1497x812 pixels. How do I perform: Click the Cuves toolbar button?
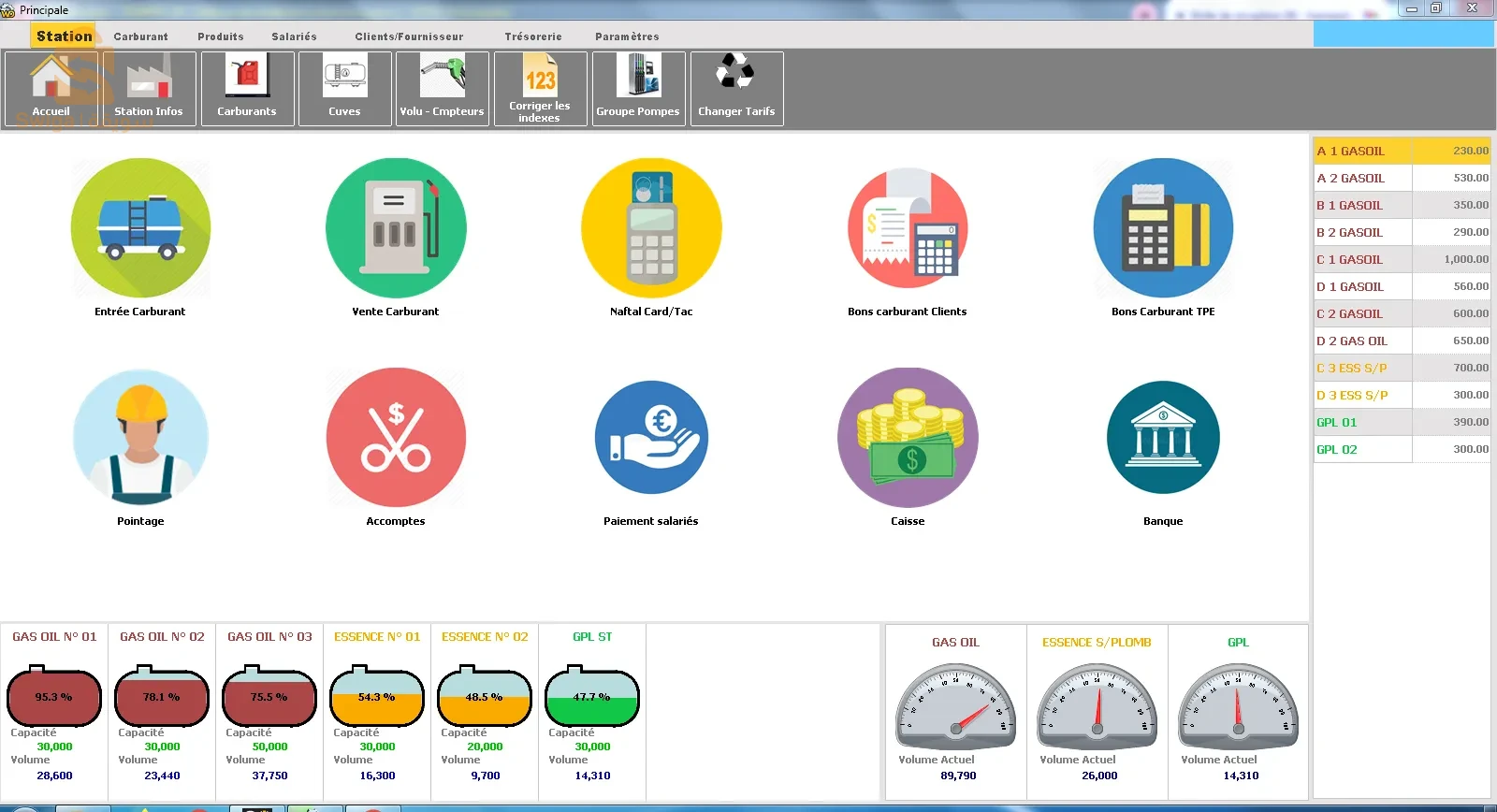344,89
